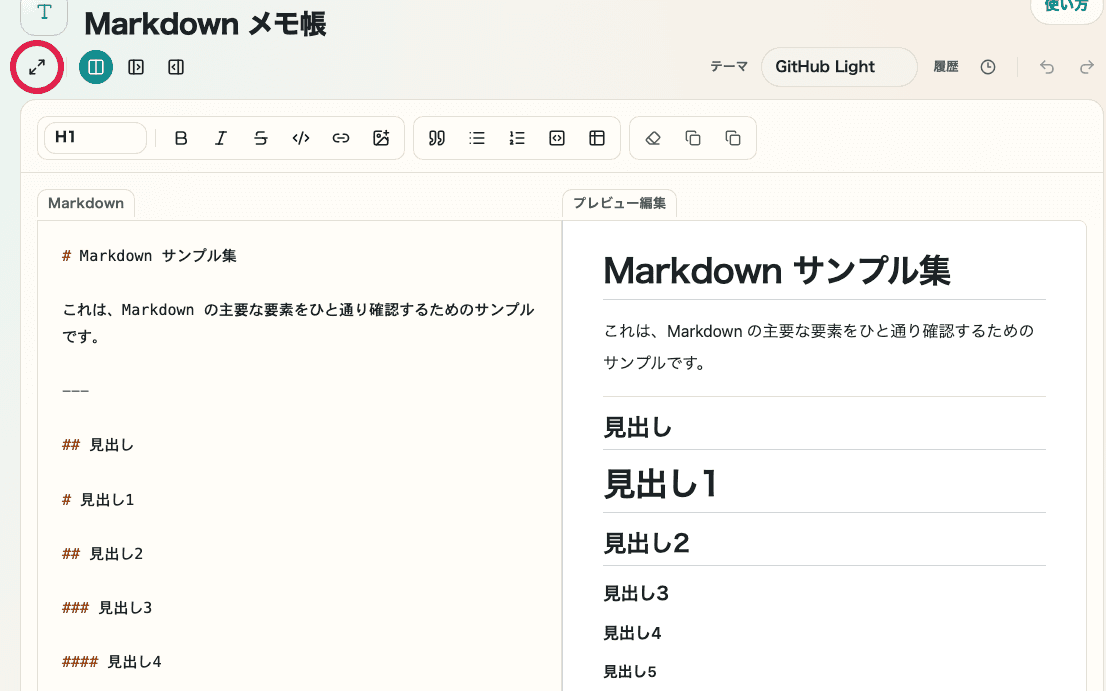The width and height of the screenshot is (1106, 691).
Task: Insert an inline code snippet
Action: pos(301,138)
